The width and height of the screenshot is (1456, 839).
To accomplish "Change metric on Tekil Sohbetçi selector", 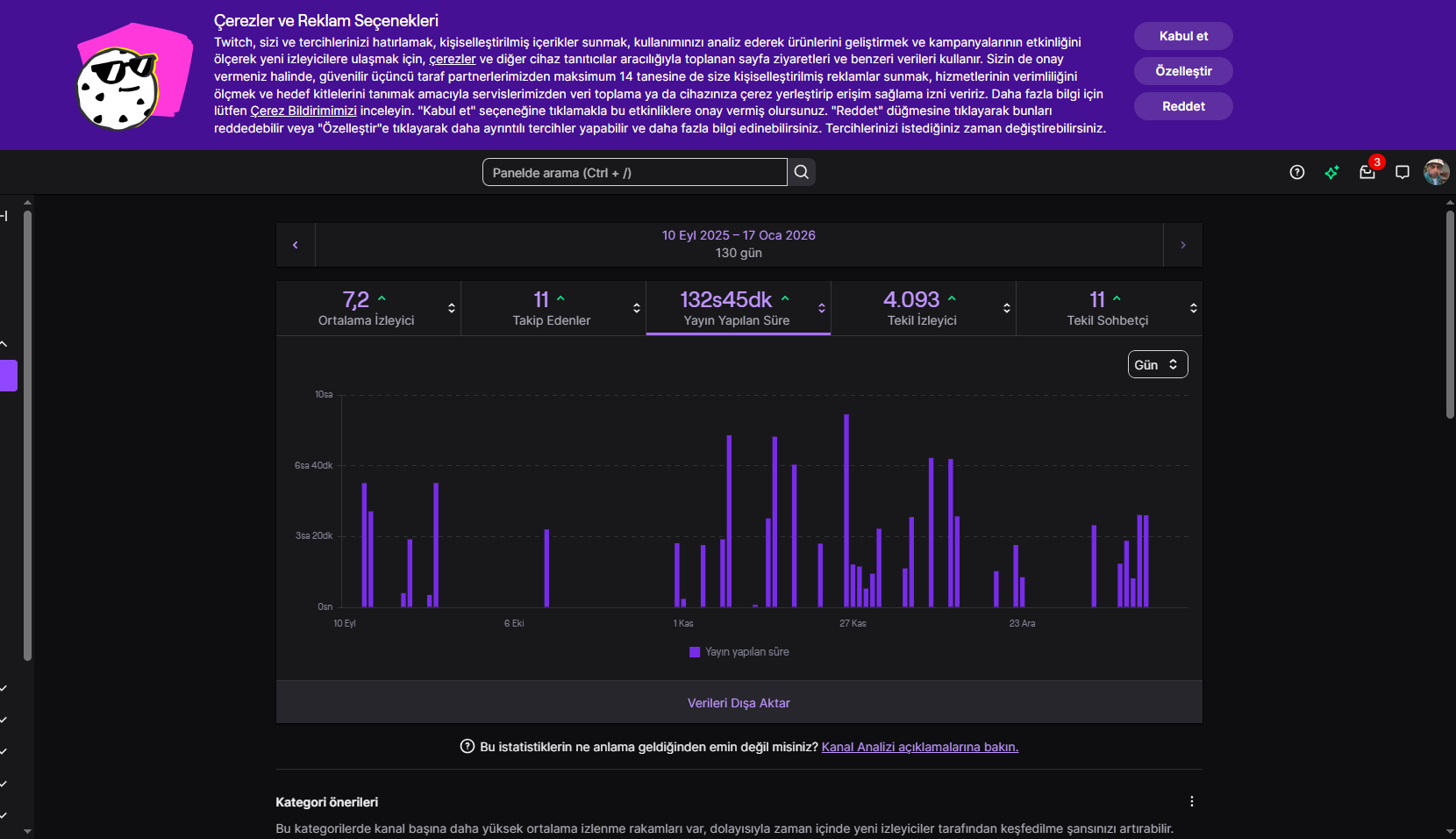I will coord(1194,308).
